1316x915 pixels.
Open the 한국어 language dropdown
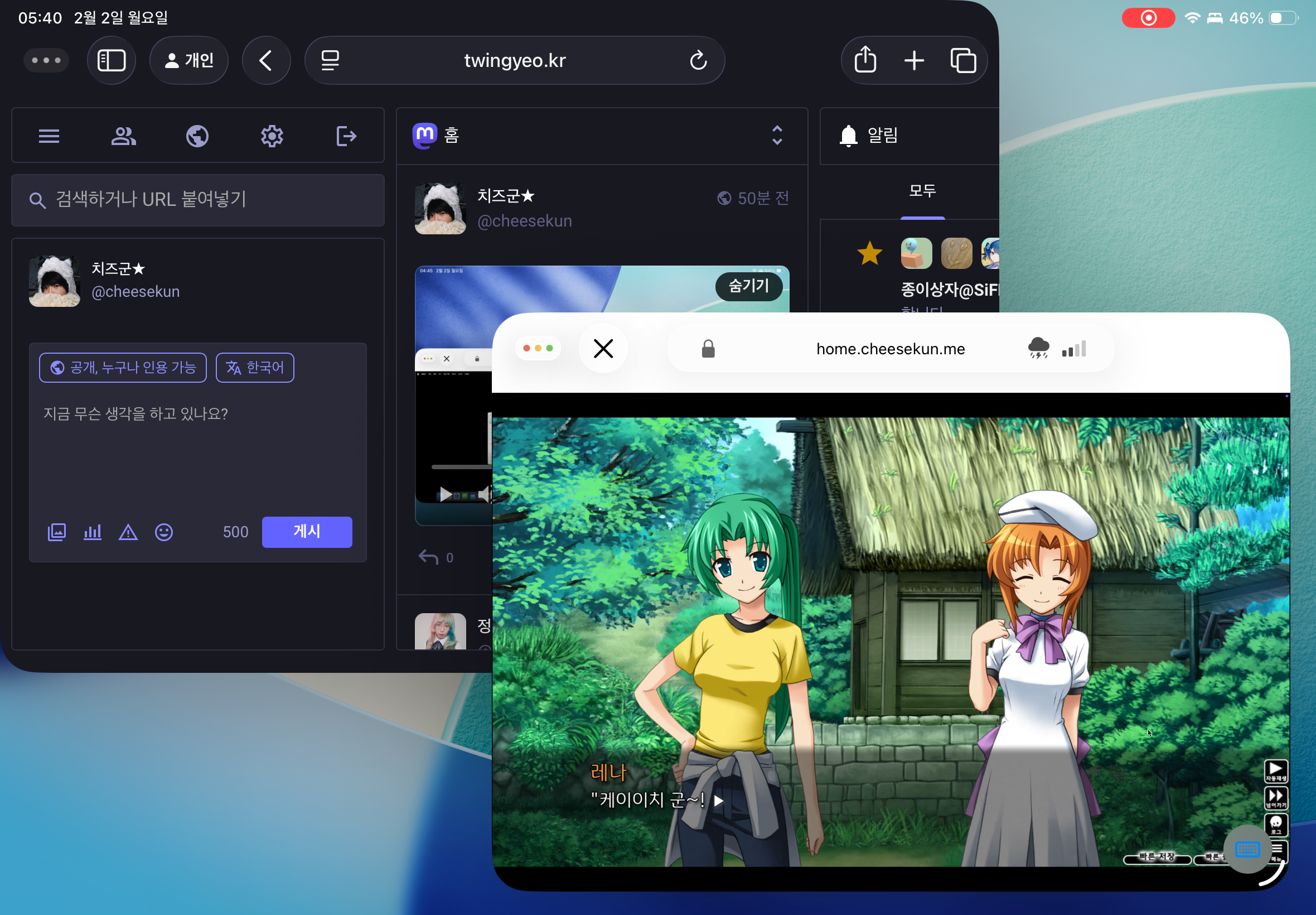click(x=255, y=368)
